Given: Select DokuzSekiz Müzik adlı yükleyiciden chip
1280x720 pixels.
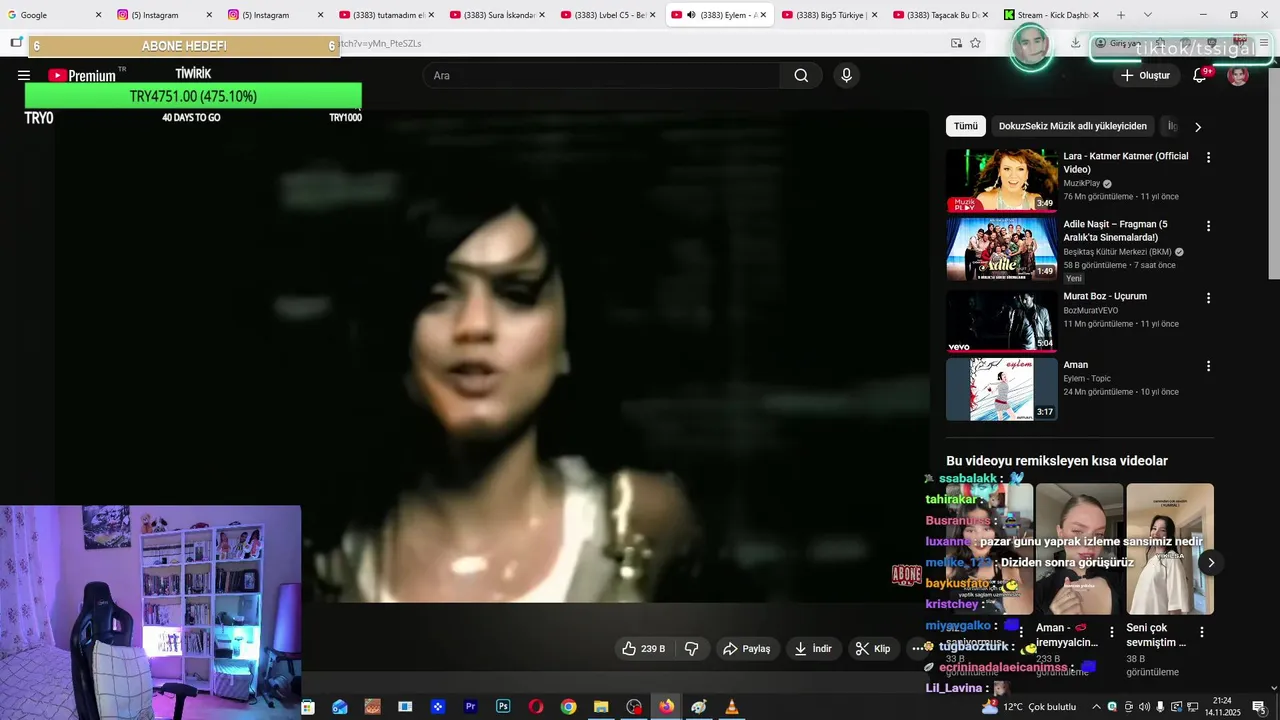Looking at the screenshot, I should point(1073,126).
